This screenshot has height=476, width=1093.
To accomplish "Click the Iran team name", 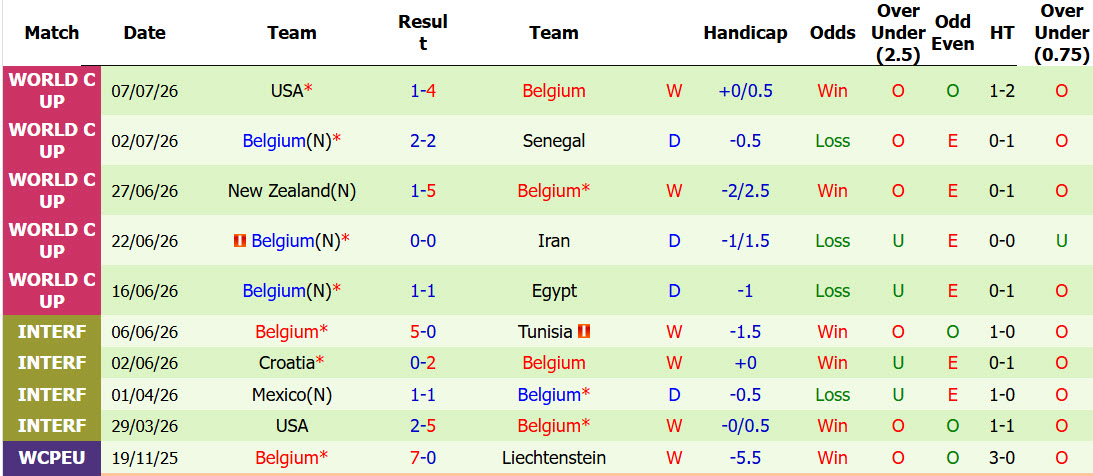I will coord(554,241).
